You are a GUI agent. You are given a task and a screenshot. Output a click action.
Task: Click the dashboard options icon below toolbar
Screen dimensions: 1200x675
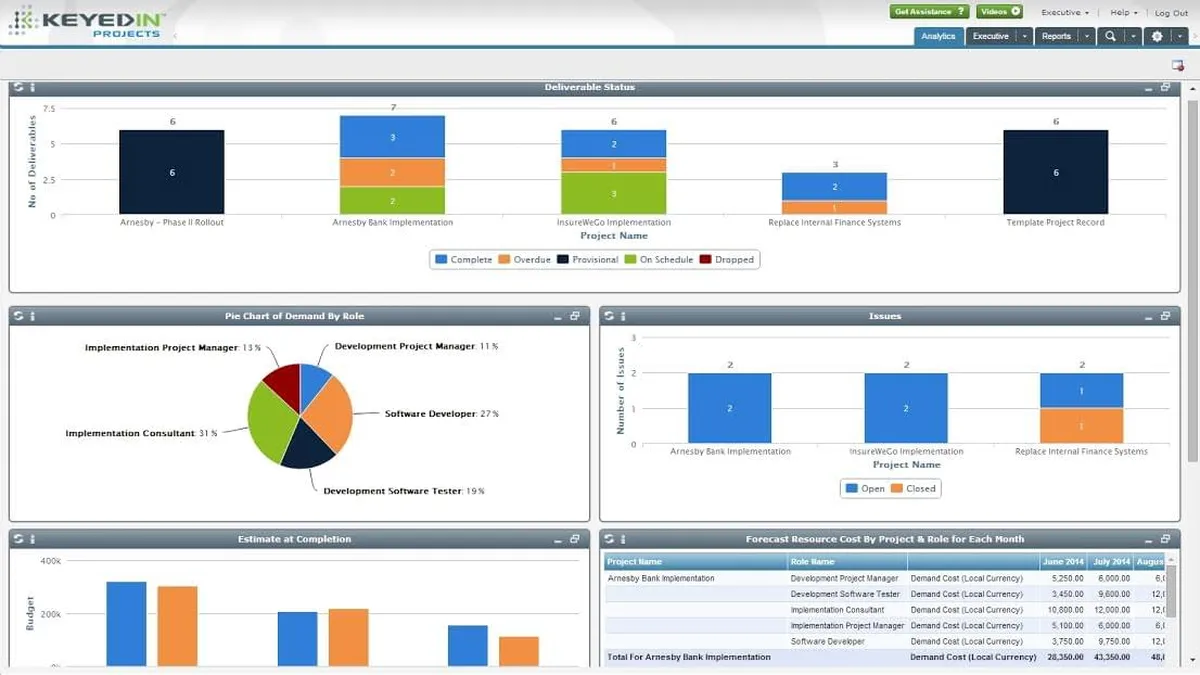coord(1178,65)
